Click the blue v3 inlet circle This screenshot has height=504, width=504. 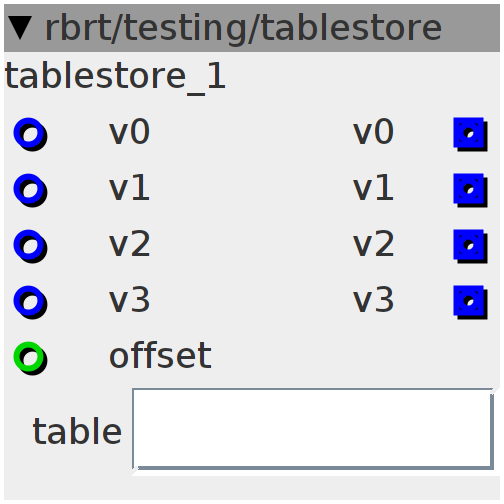coord(30,302)
